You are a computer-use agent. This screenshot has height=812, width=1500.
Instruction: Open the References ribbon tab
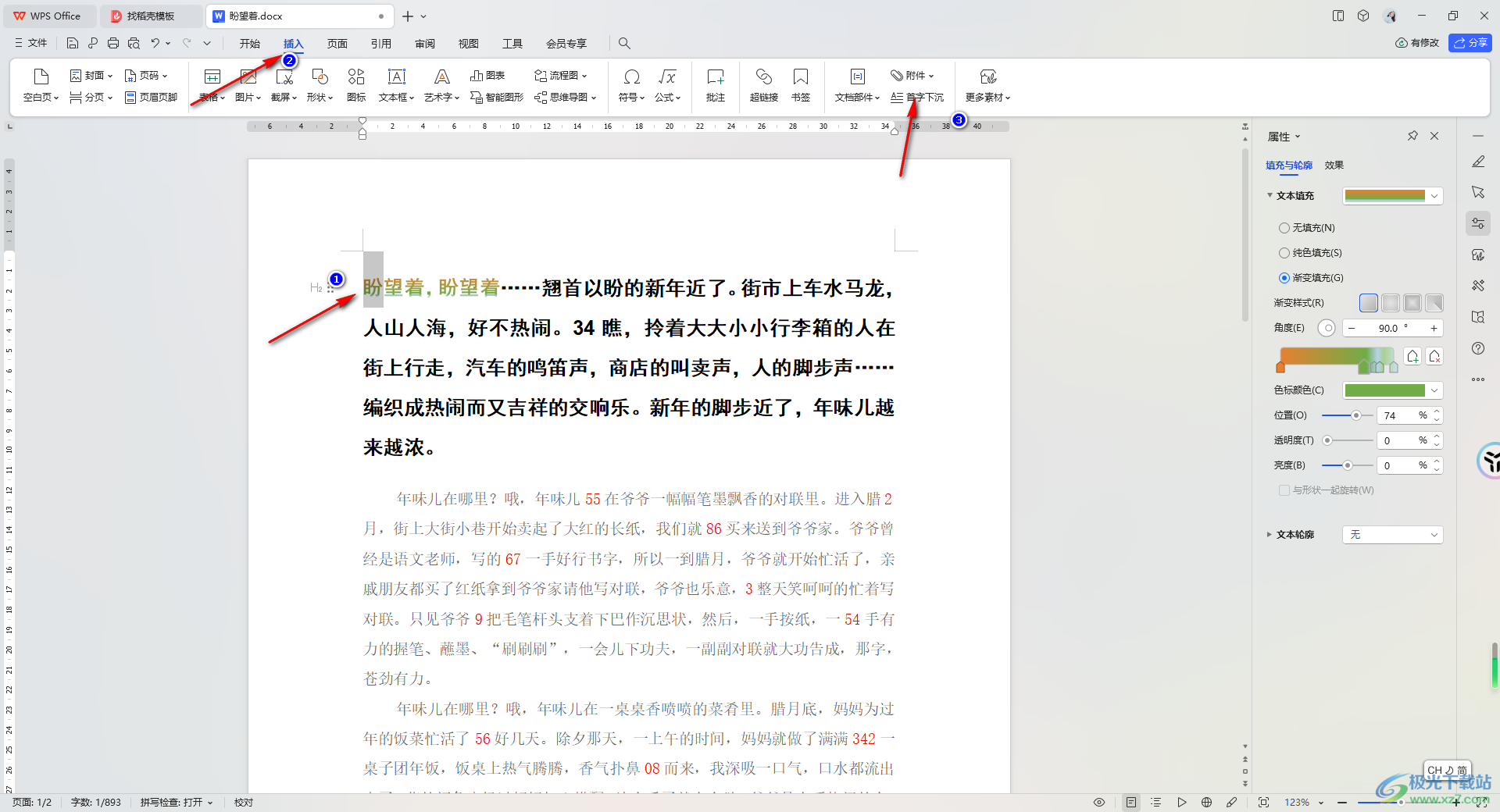click(381, 43)
